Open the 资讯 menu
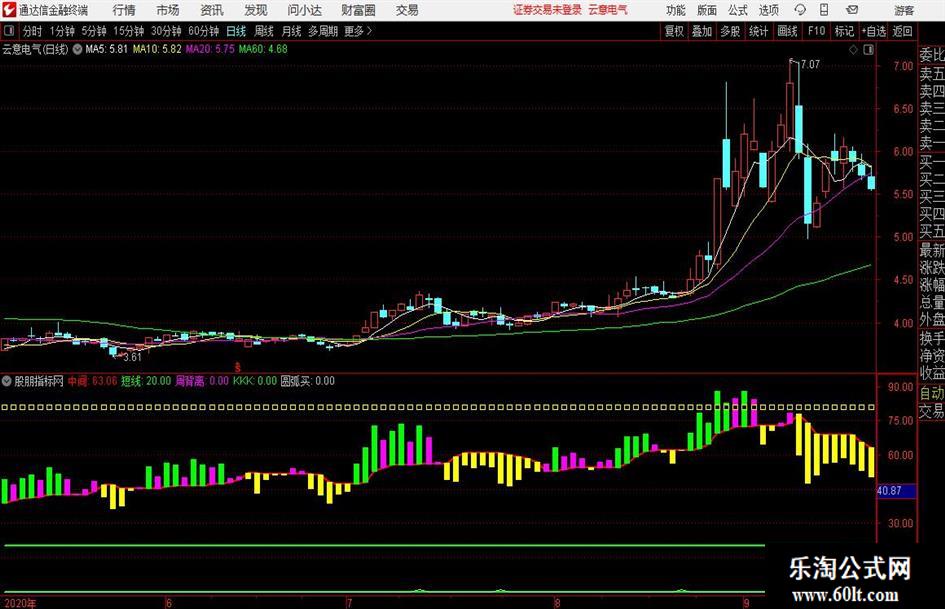This screenshot has width=945, height=609. click(212, 10)
